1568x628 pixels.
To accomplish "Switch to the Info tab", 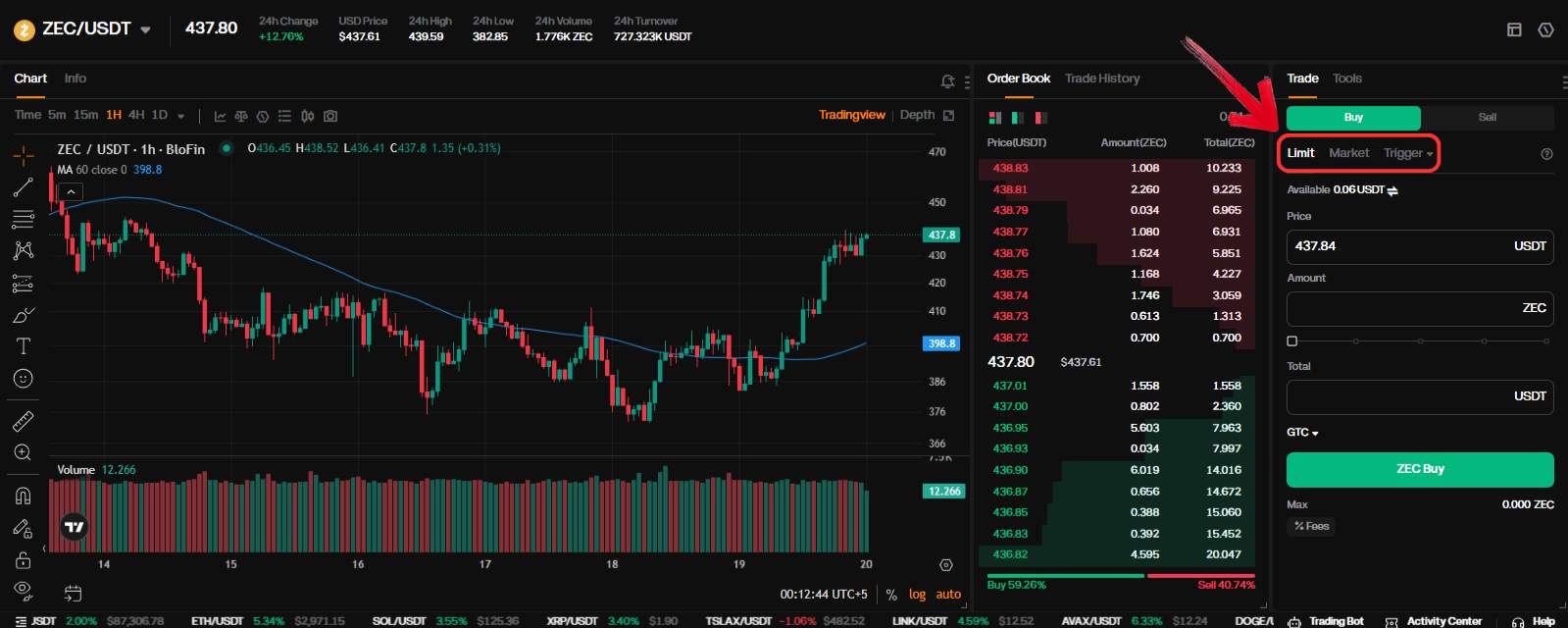I will coord(76,78).
